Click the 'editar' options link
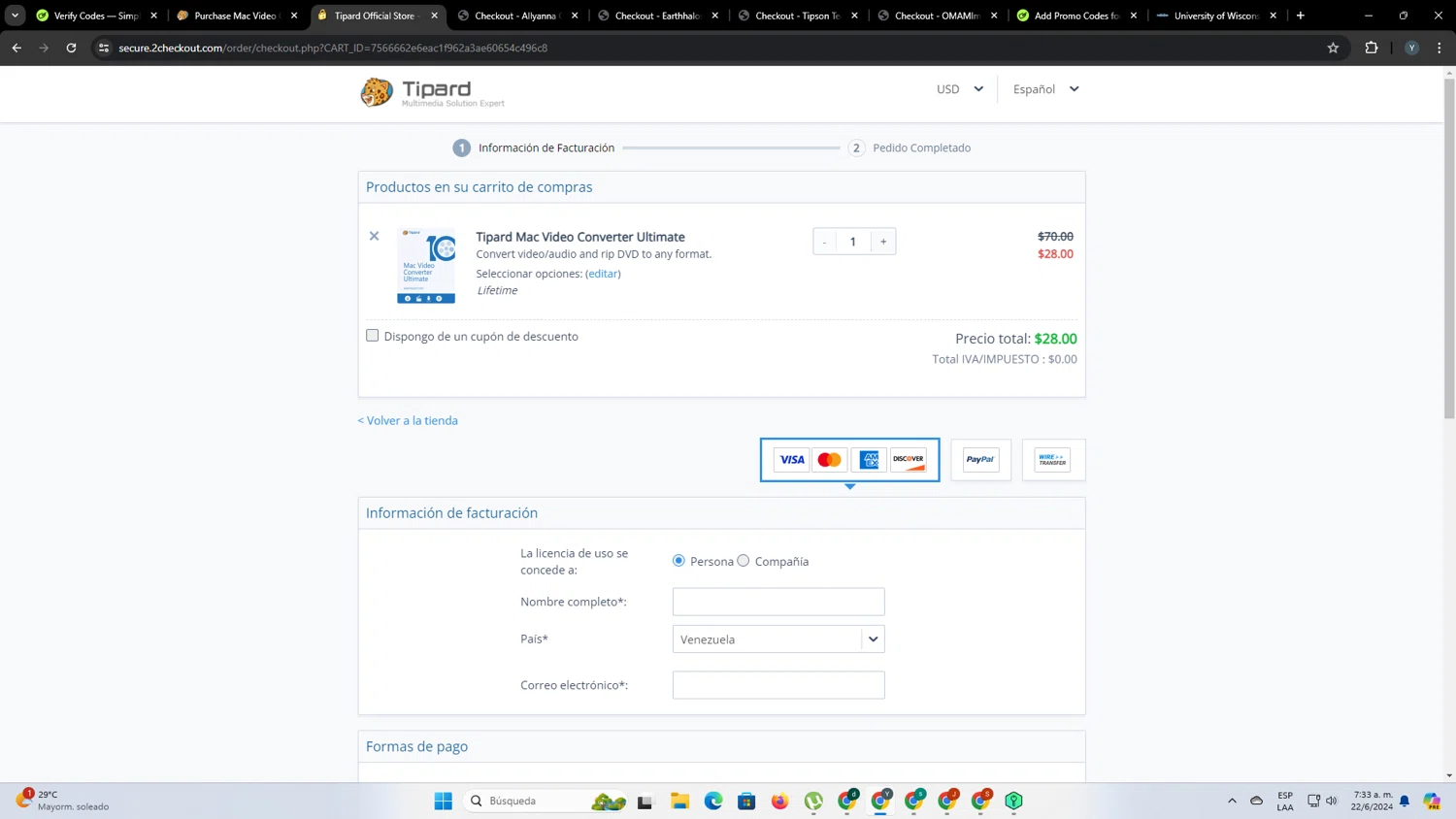The width and height of the screenshot is (1456, 819). (603, 274)
